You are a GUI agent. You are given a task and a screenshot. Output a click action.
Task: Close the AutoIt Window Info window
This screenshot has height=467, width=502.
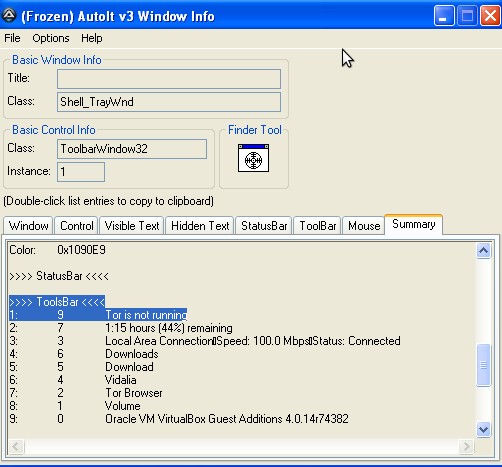pos(490,16)
